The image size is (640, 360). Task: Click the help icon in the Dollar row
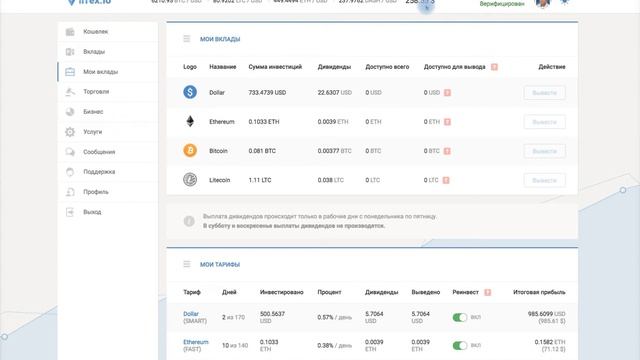point(447,93)
